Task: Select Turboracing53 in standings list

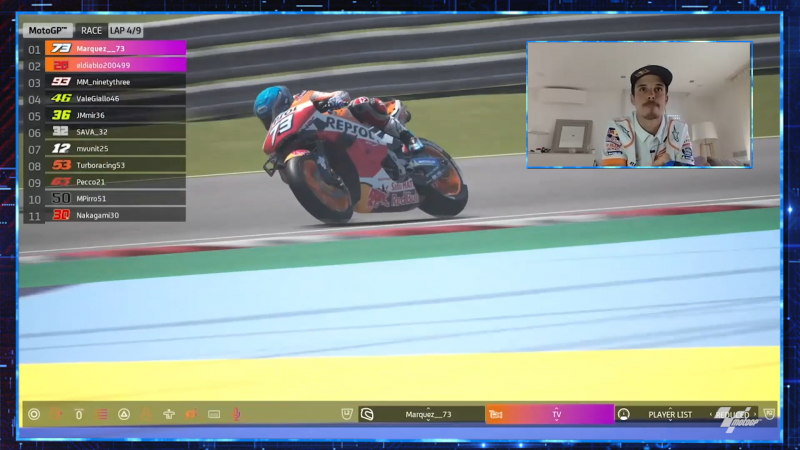Action: [x=115, y=165]
